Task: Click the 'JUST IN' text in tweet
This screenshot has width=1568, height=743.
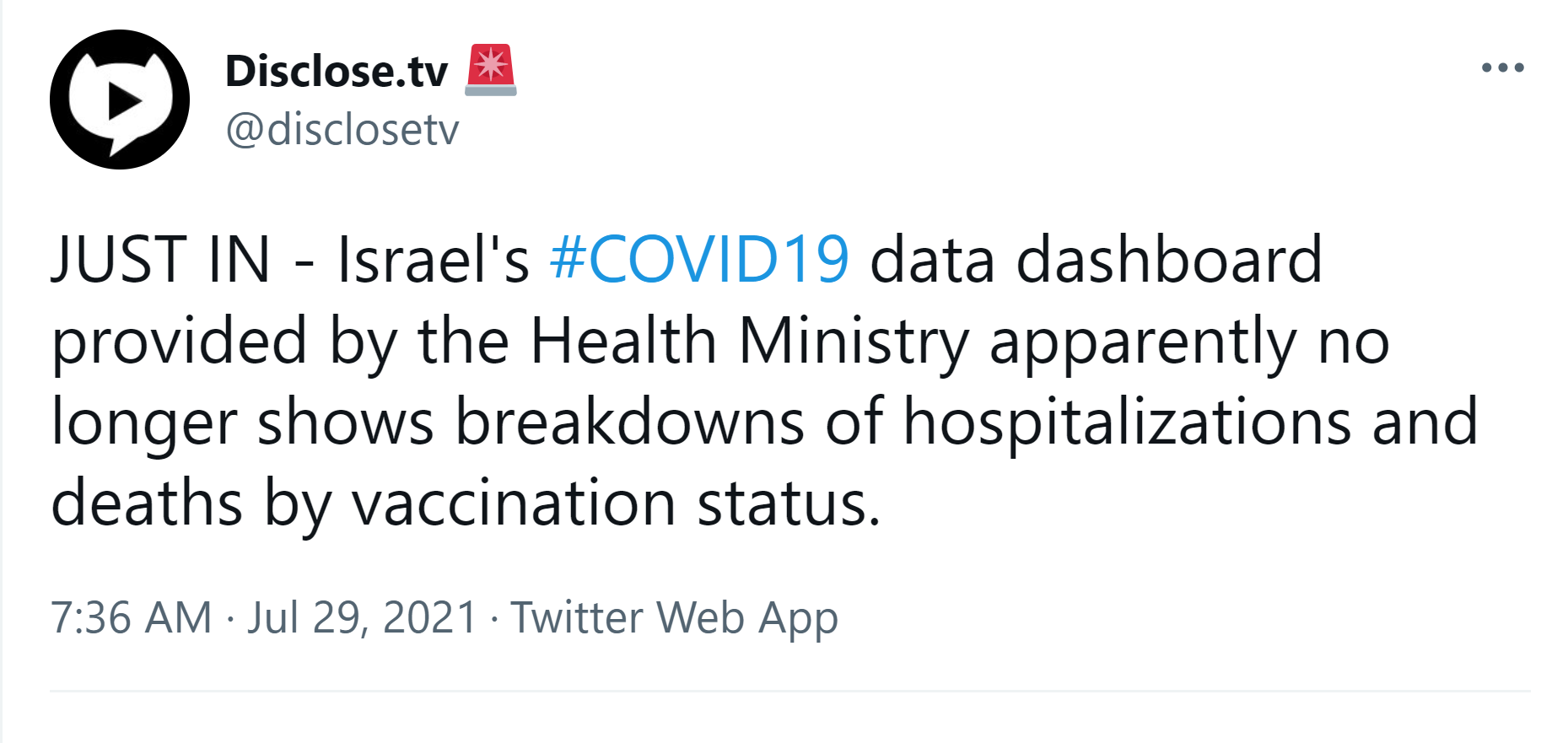Action: [161, 259]
